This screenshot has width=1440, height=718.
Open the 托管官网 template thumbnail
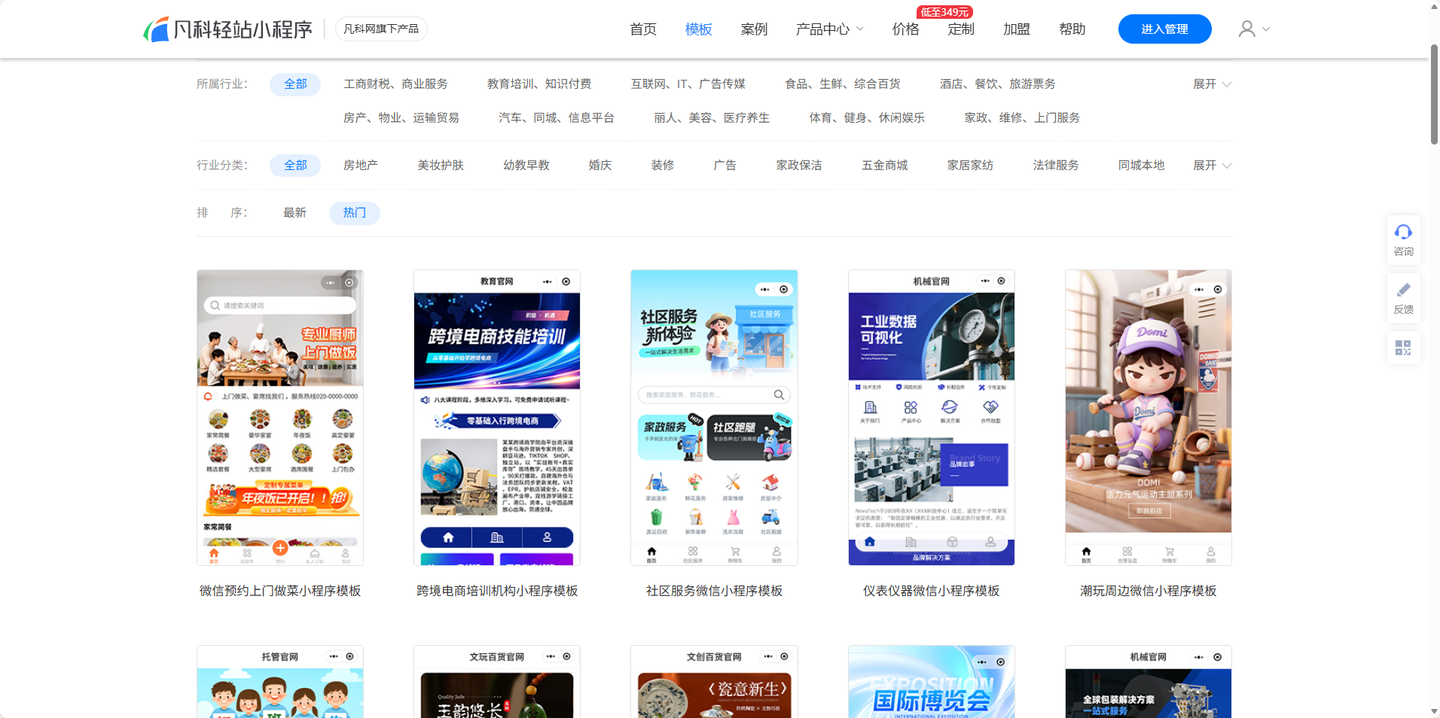pos(280,681)
